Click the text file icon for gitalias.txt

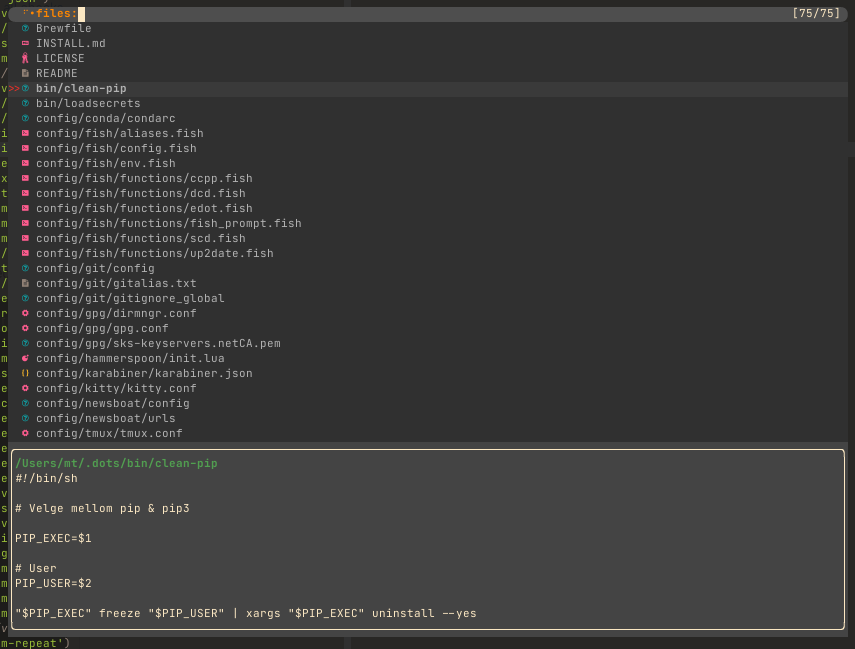click(x=25, y=283)
